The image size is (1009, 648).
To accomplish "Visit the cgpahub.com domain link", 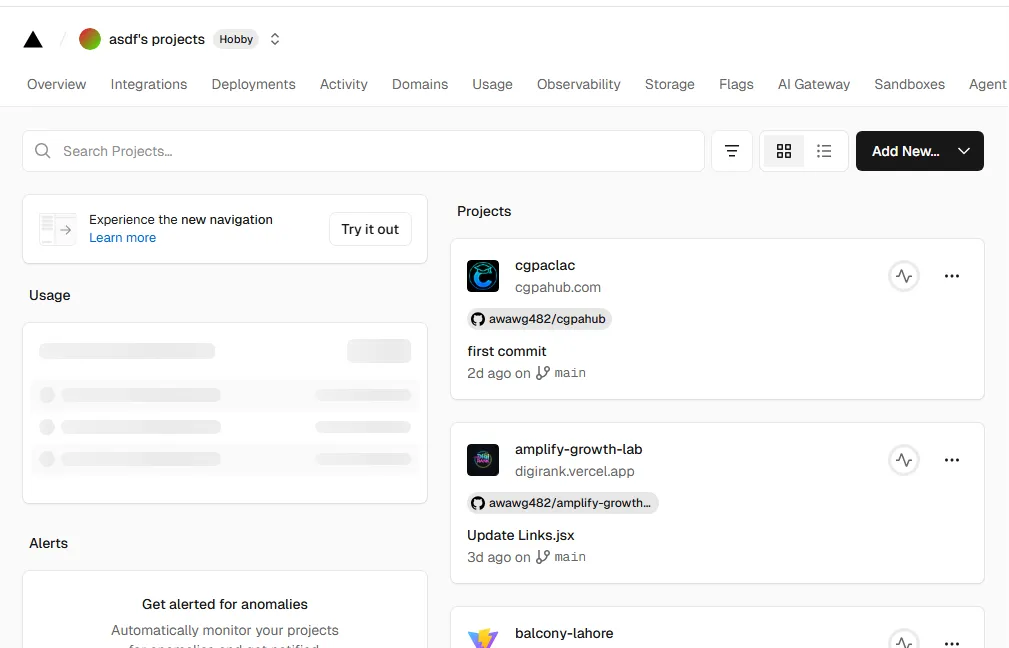I will 558,287.
